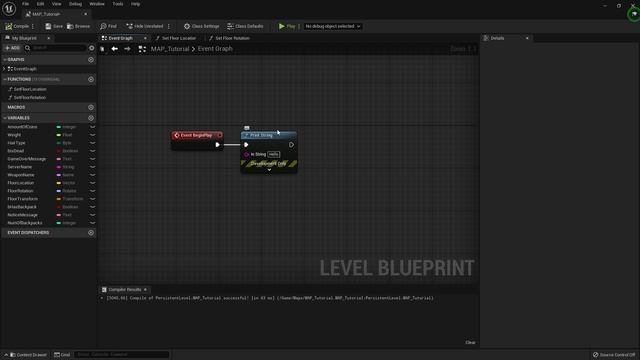Open Compile options three-dot menu
The image size is (640, 360).
[33, 26]
